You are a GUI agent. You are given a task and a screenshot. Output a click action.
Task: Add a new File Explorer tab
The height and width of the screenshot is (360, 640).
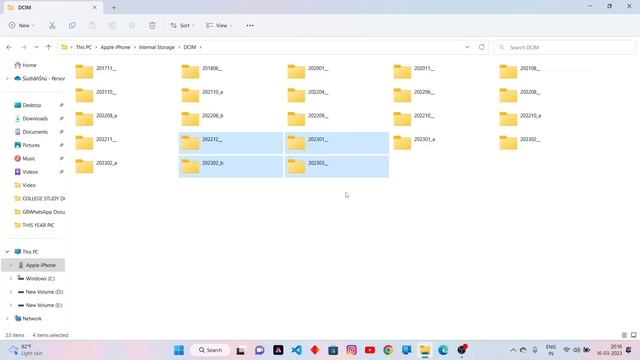pos(114,7)
